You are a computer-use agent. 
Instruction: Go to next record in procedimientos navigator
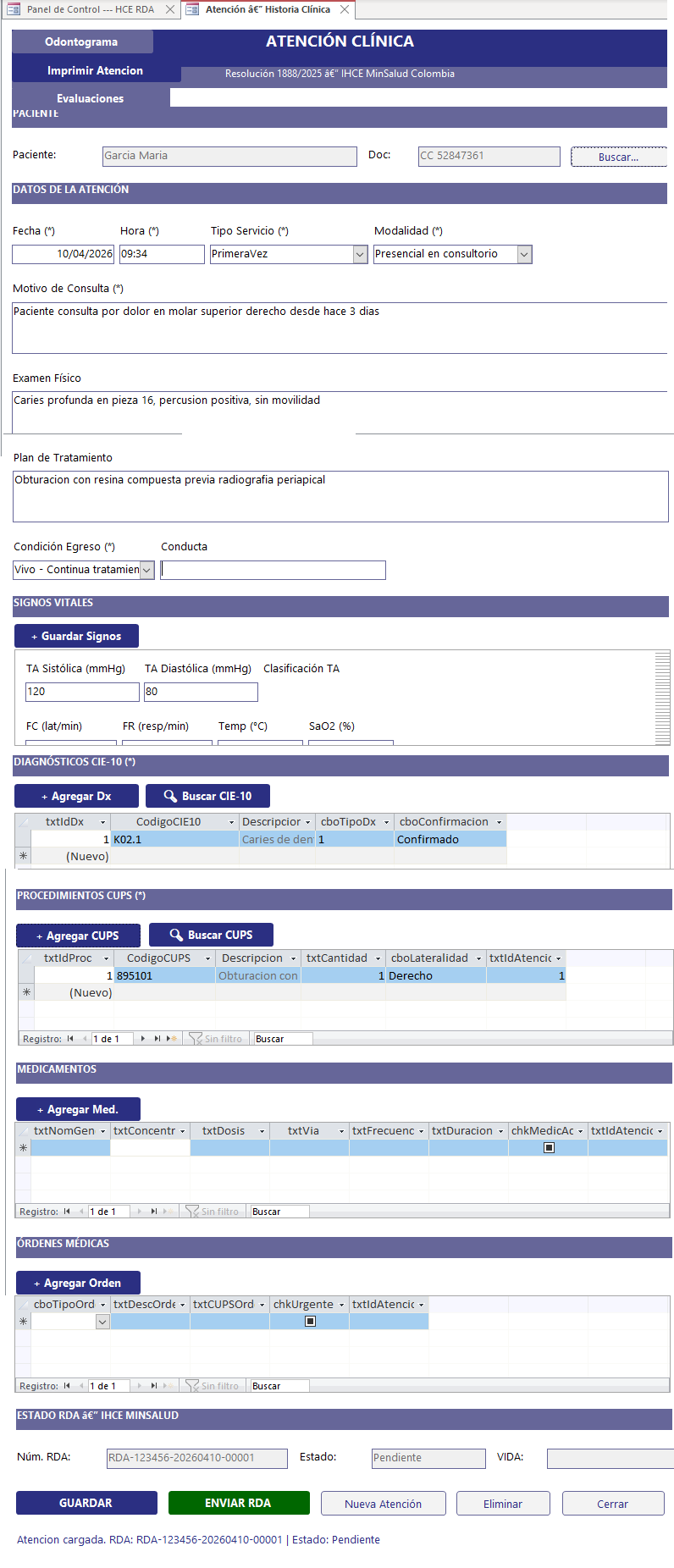143,1039
